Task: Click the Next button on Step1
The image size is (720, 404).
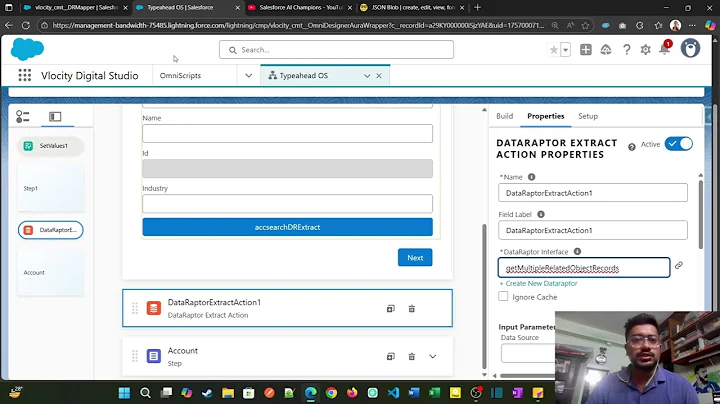Action: click(x=415, y=258)
